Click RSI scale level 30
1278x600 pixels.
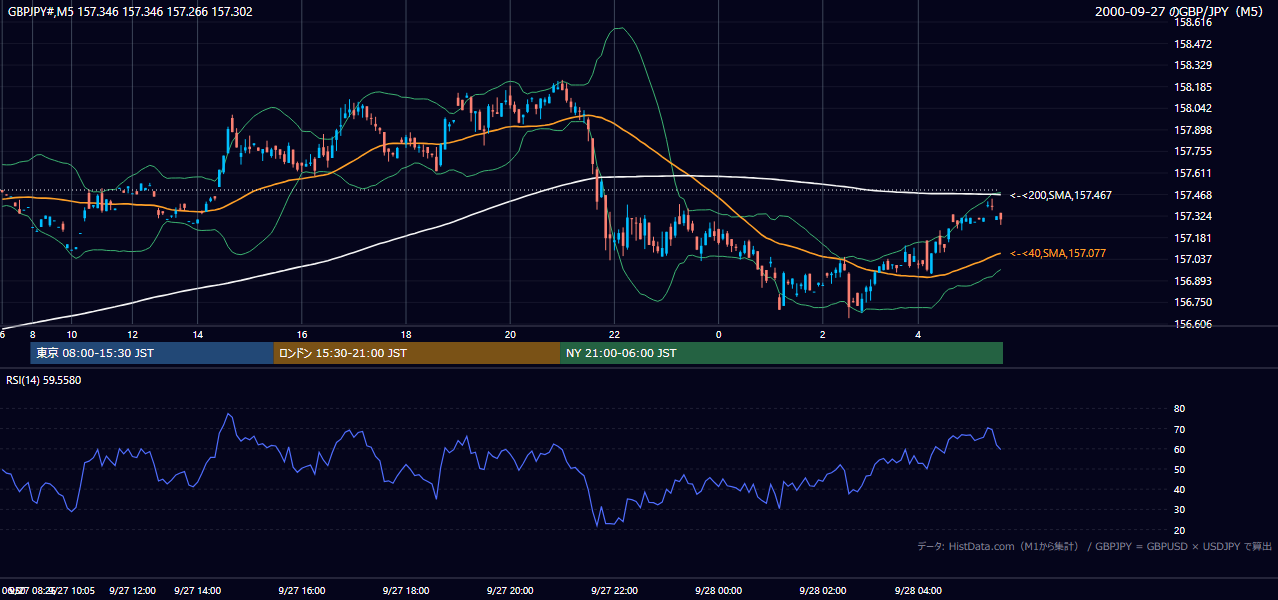[1179, 510]
